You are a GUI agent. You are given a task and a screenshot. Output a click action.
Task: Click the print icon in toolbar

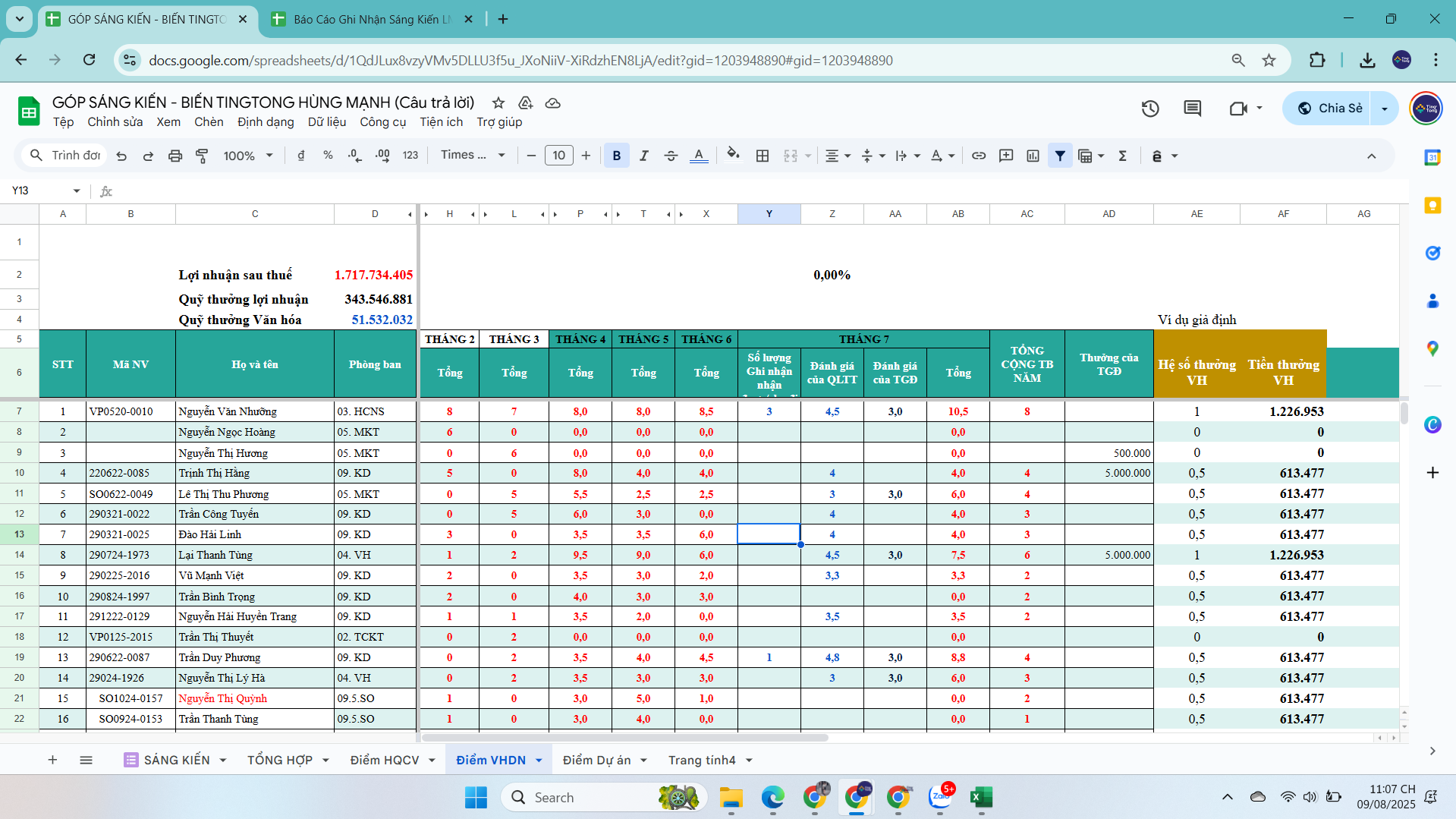175,156
